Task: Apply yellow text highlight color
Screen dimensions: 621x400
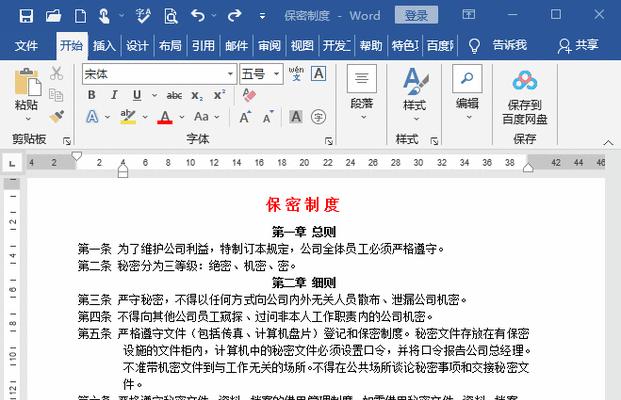Action: coord(128,117)
